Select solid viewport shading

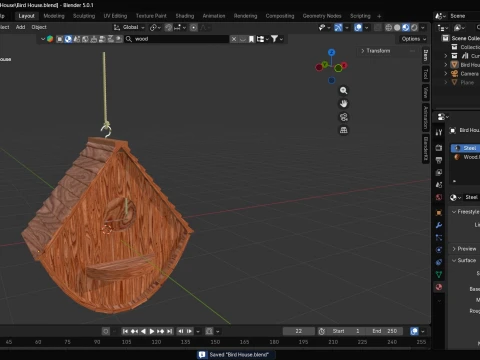pyautogui.click(x=397, y=27)
